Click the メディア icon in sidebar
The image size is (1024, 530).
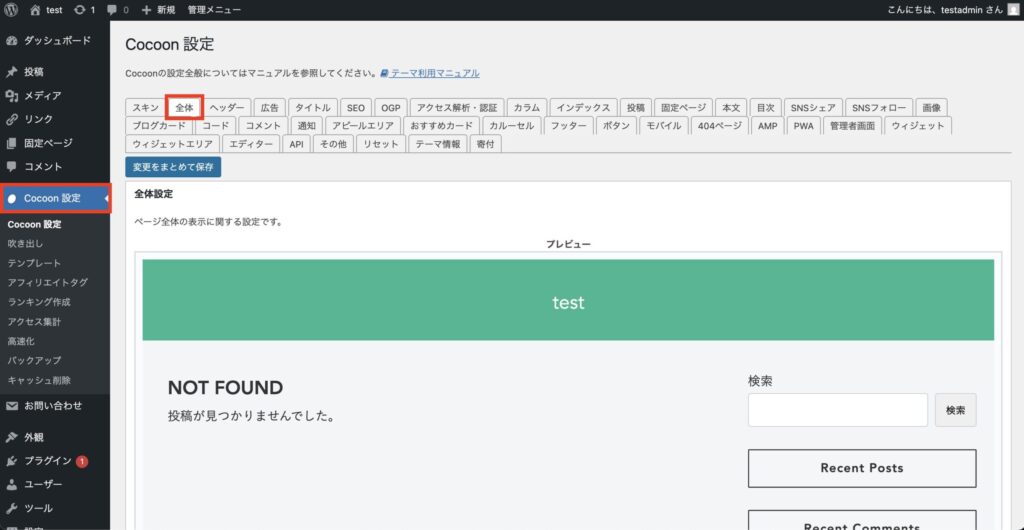coord(12,96)
